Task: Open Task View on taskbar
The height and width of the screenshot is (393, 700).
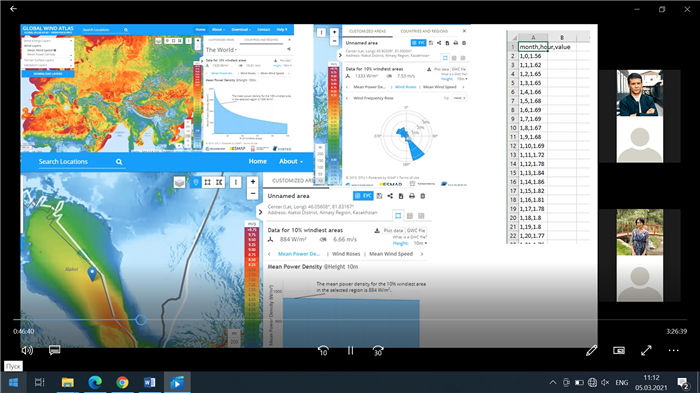Action: [x=40, y=383]
